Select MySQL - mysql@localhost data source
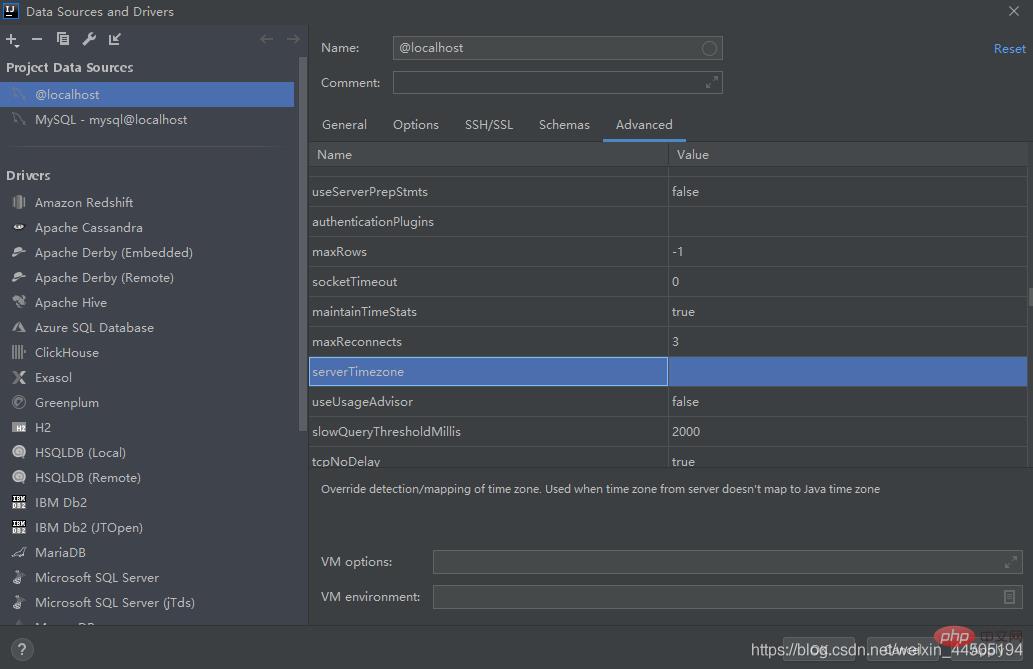The height and width of the screenshot is (669, 1033). (x=111, y=120)
